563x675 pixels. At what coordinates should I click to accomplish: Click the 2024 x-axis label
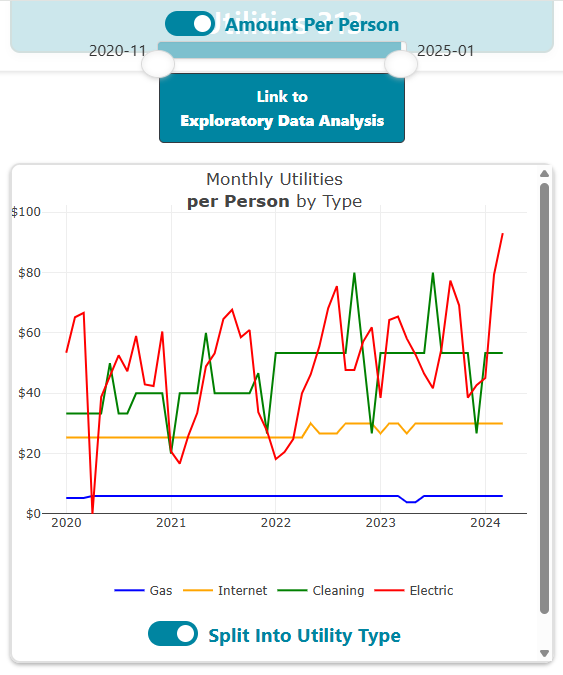[x=485, y=523]
